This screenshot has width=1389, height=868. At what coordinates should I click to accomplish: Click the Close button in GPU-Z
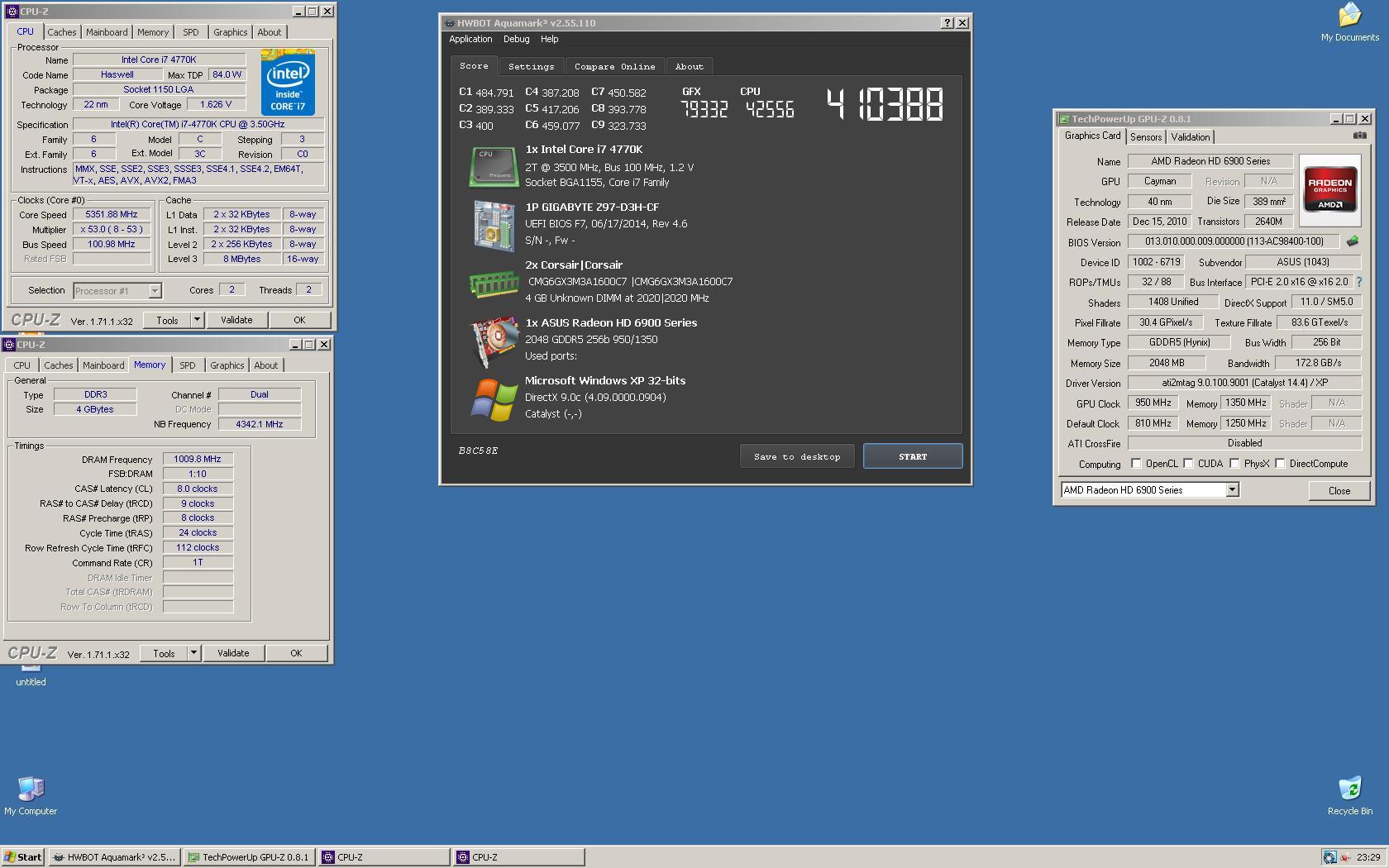(1339, 490)
